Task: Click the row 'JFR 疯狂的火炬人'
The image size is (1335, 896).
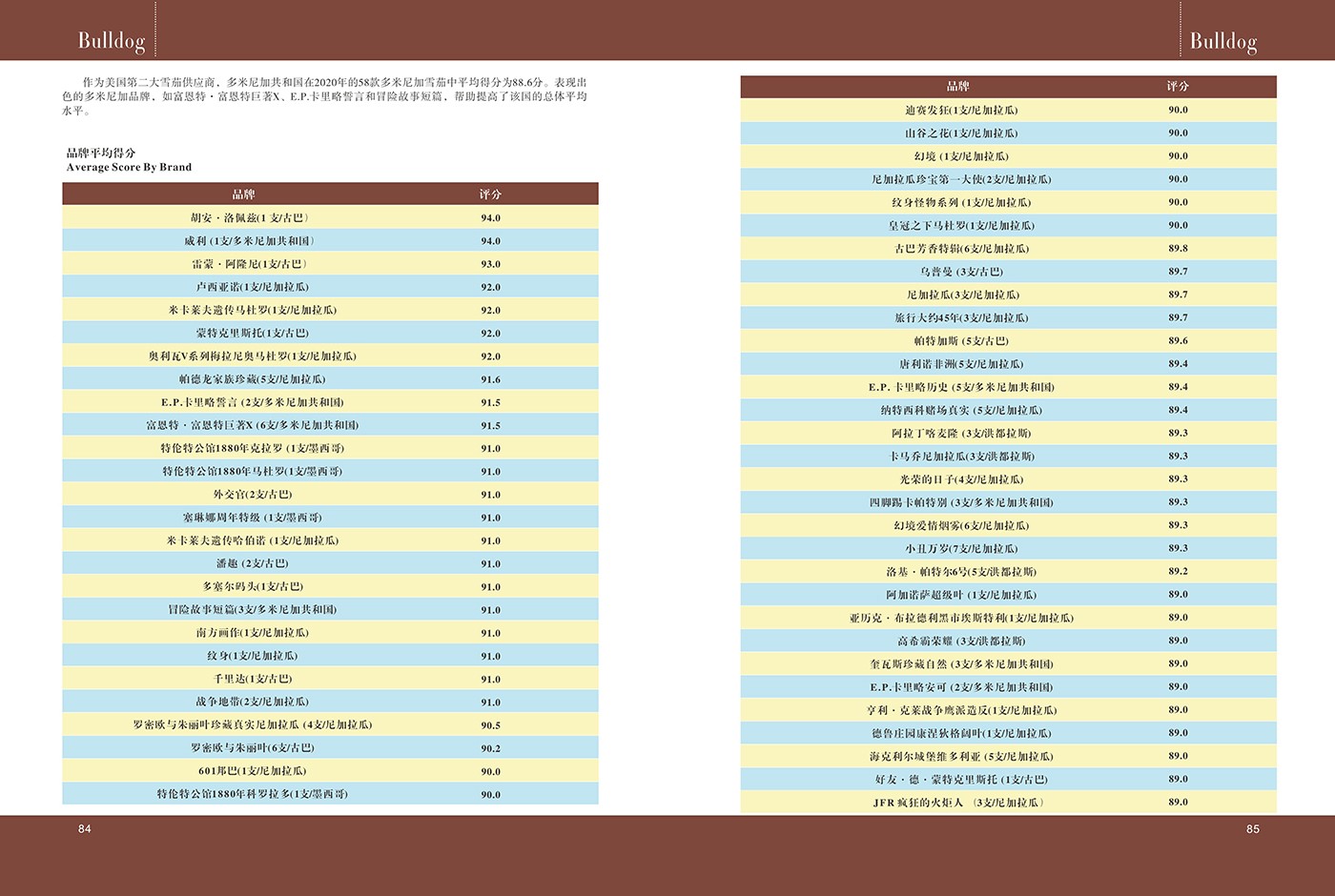Action: pyautogui.click(x=1008, y=802)
